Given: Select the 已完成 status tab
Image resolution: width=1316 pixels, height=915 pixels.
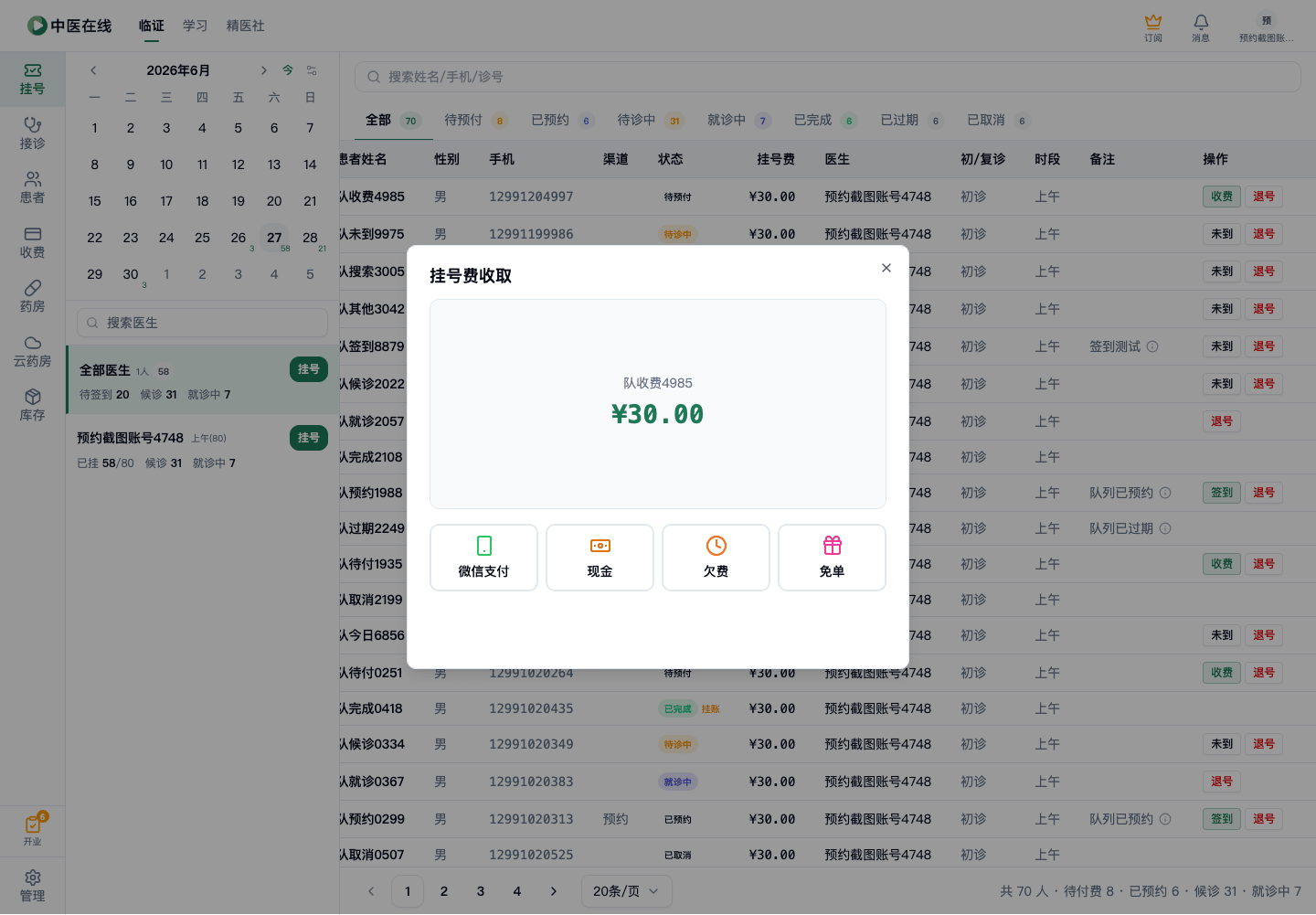Looking at the screenshot, I should 825,120.
